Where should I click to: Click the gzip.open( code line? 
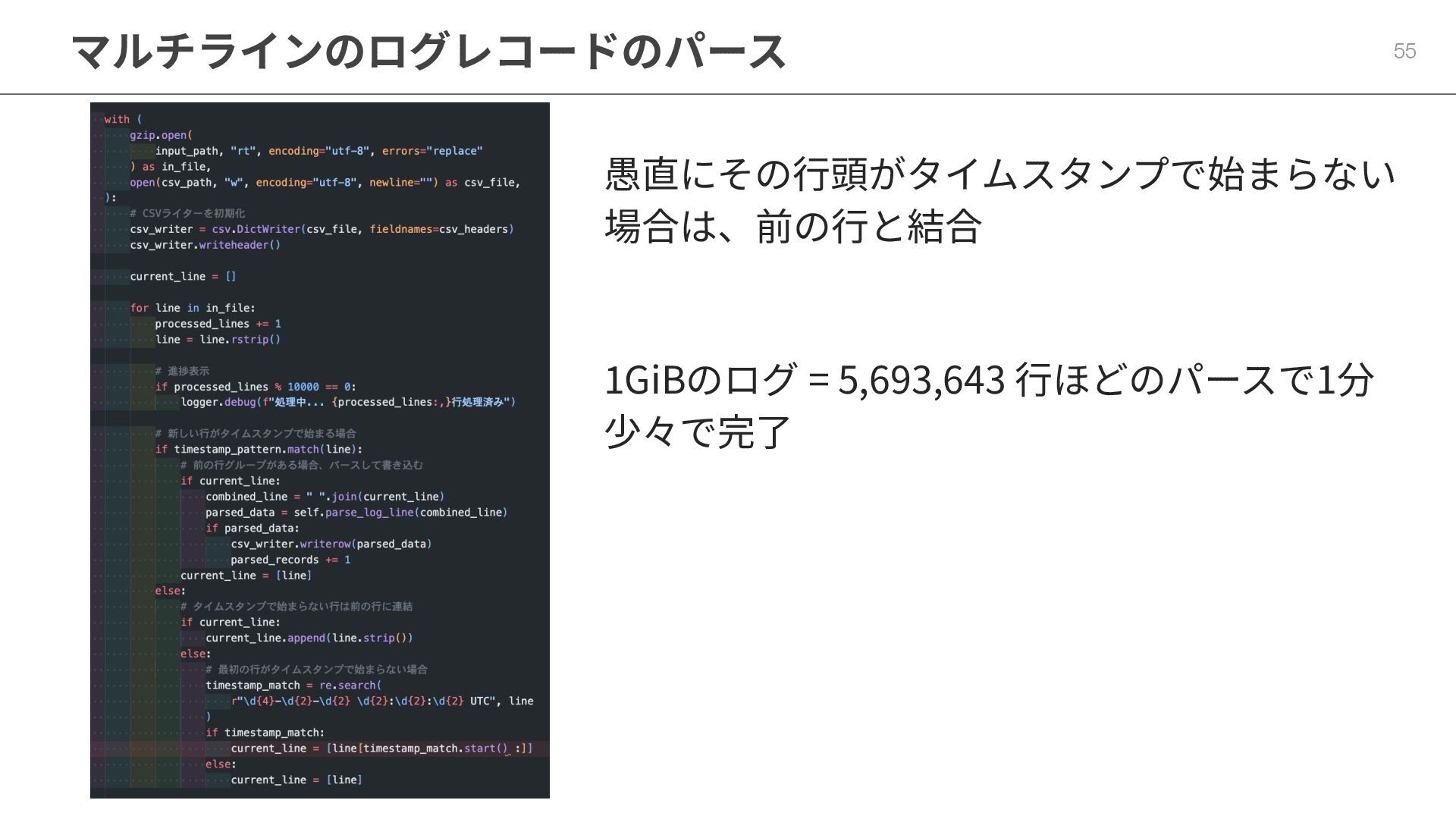(x=162, y=135)
